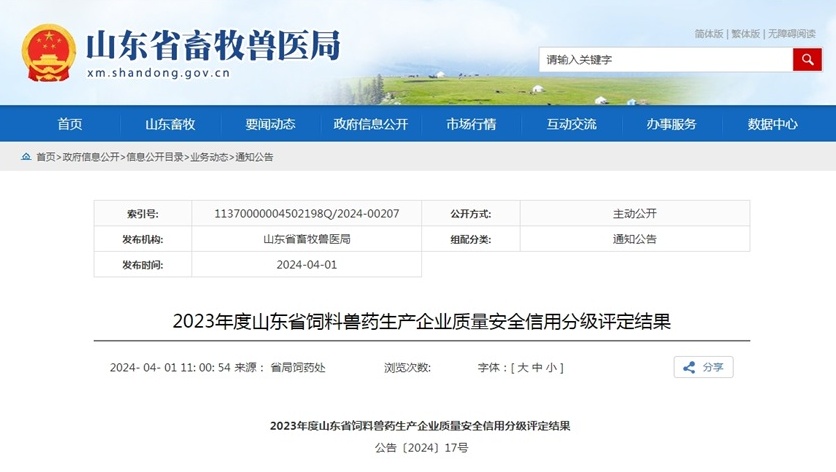The image size is (836, 472).
Task: Click the breadcrumb home icon
Action: 26,158
